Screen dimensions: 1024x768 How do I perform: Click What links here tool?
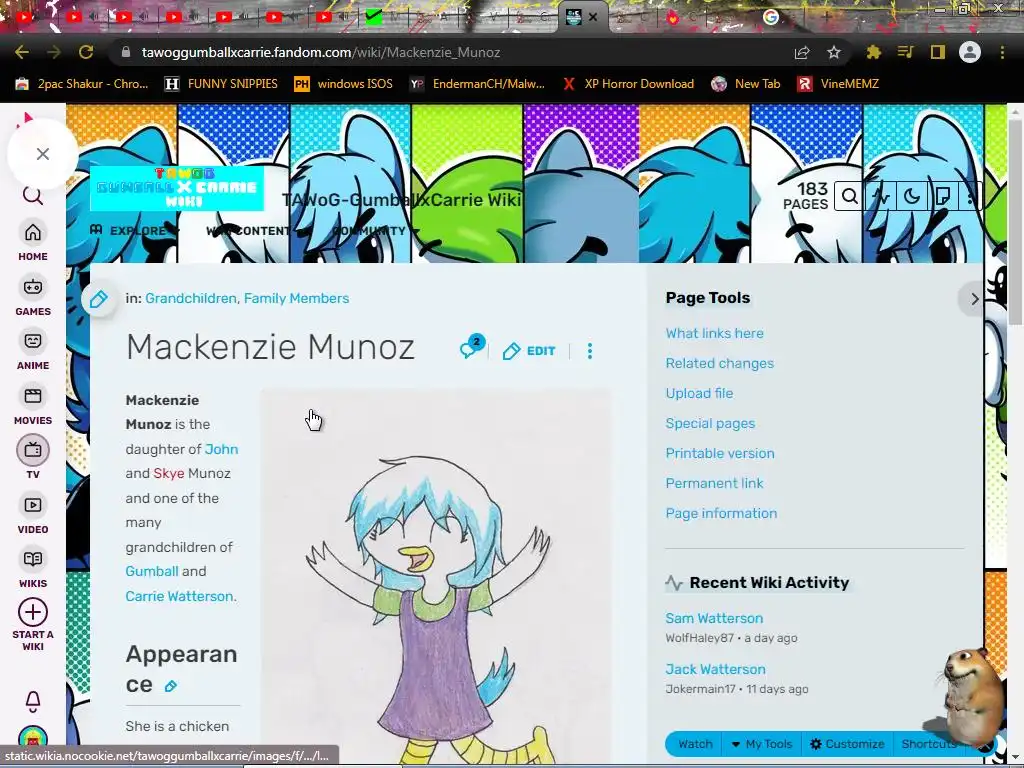coord(714,333)
